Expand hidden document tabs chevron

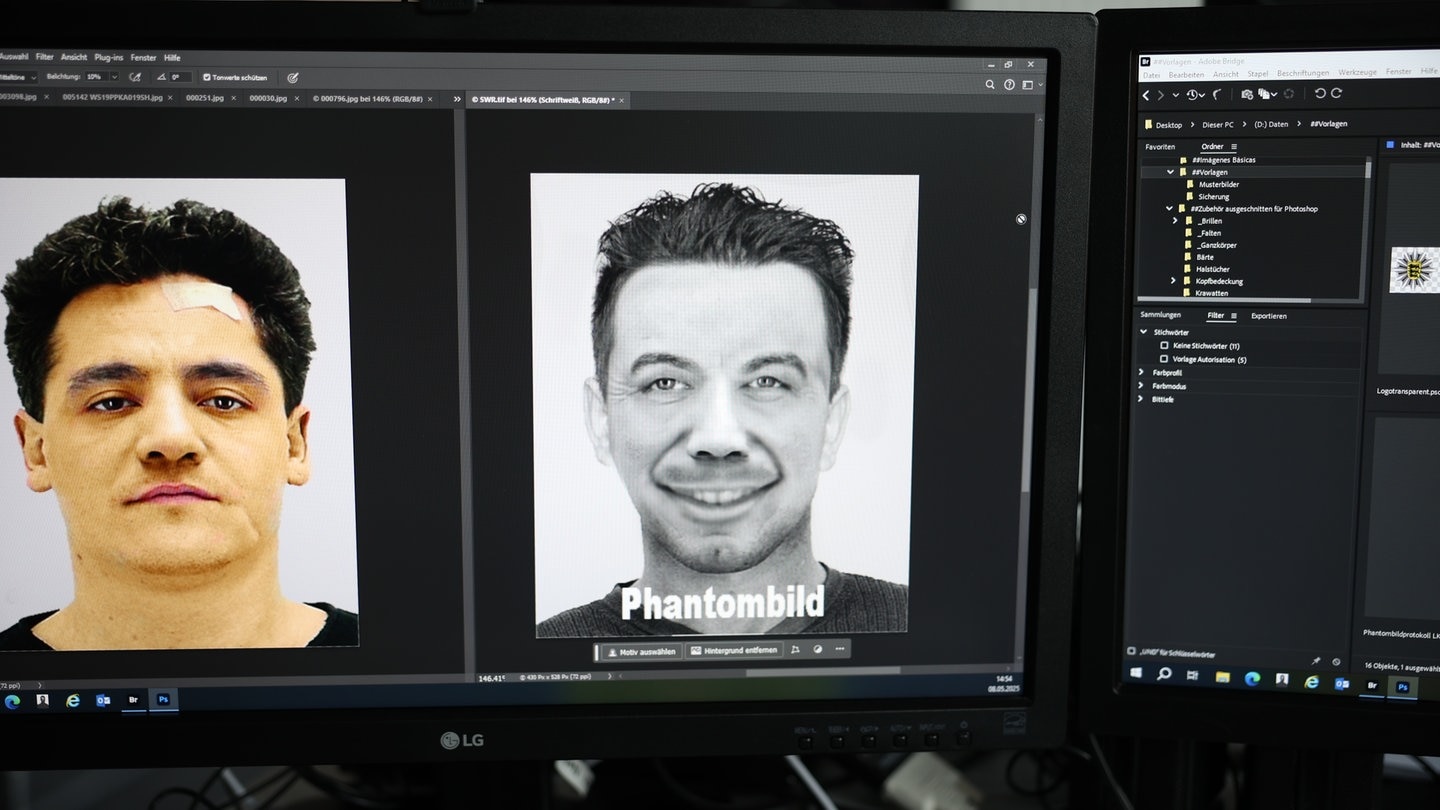point(459,99)
